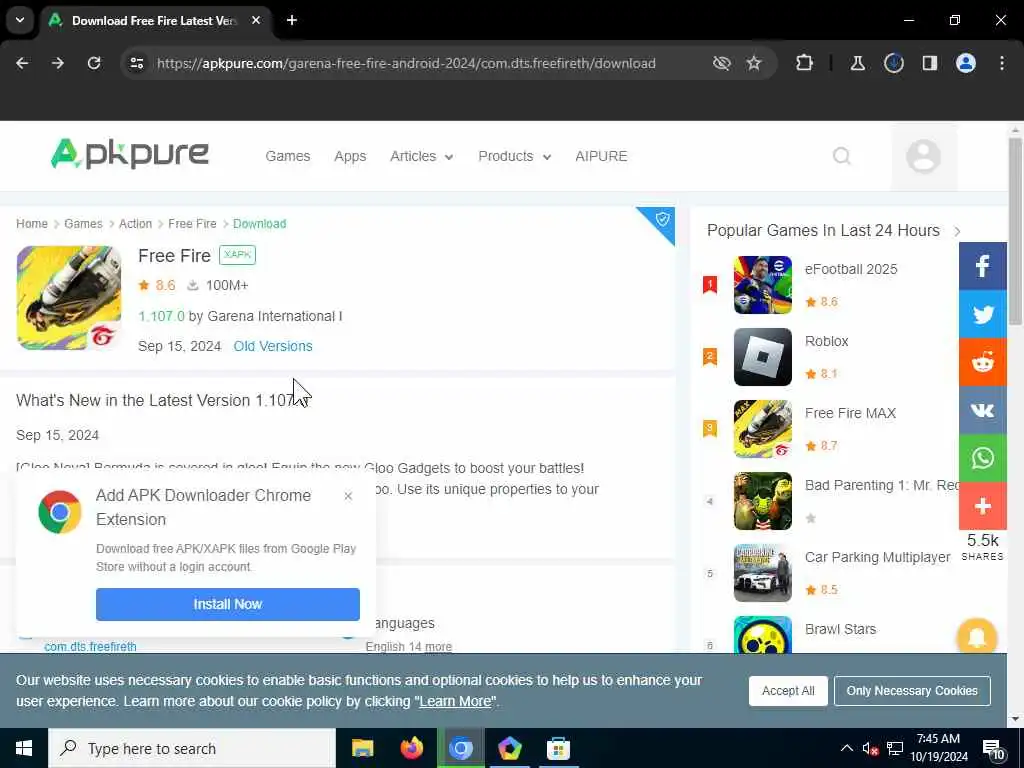This screenshot has width=1024, height=768.
Task: Click the tracking protection eye icon
Action: click(x=721, y=63)
